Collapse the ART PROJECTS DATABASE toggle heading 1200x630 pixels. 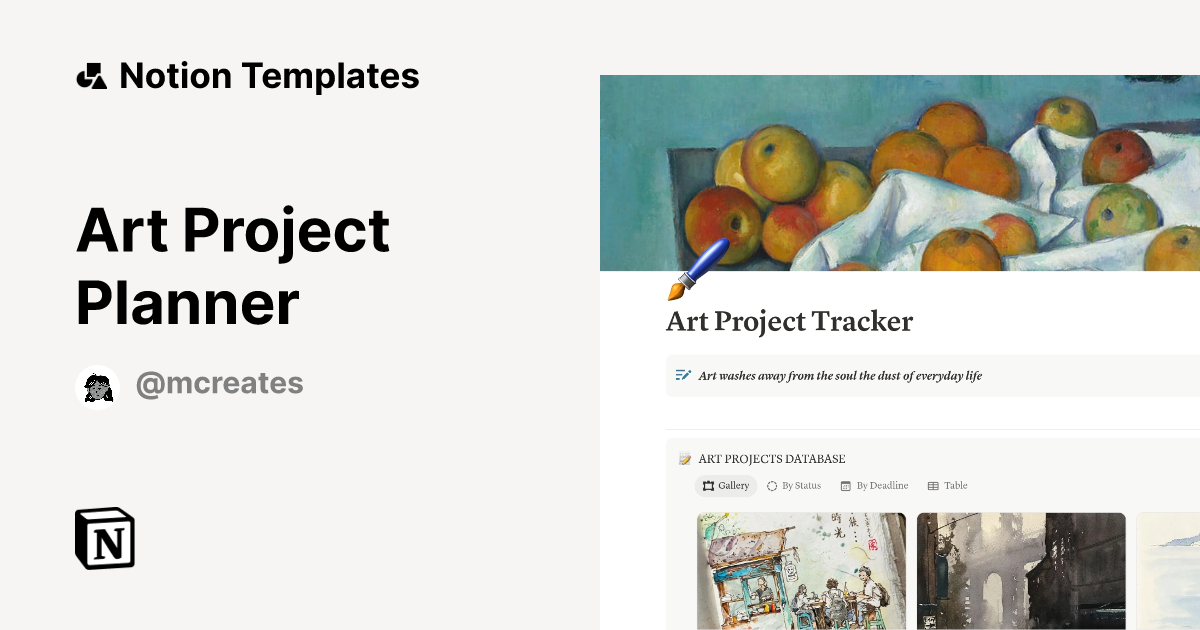tap(772, 459)
